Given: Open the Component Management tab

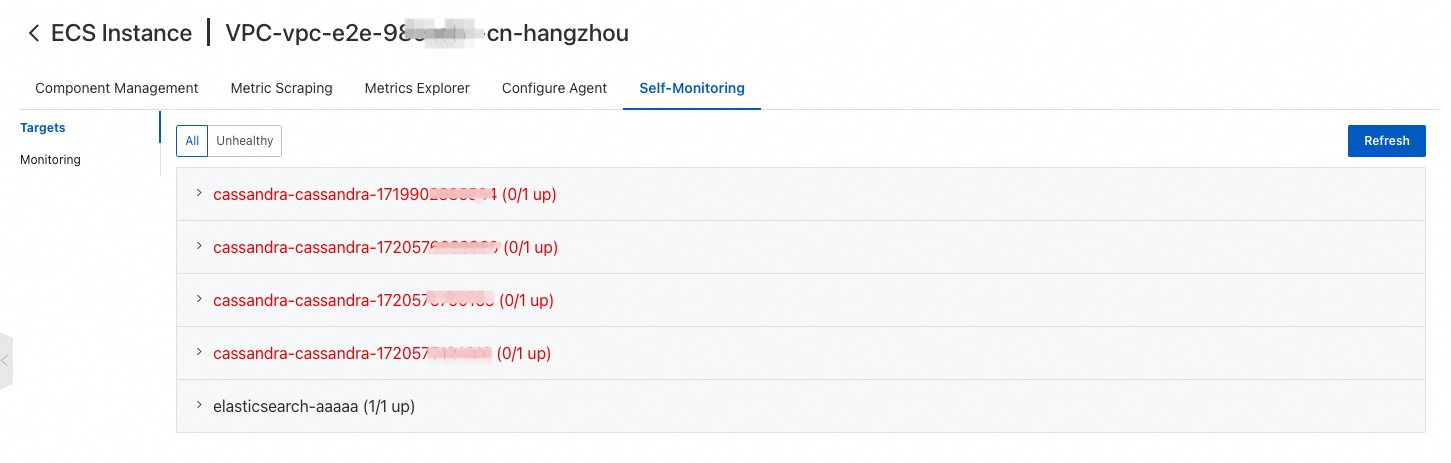Looking at the screenshot, I should point(117,88).
